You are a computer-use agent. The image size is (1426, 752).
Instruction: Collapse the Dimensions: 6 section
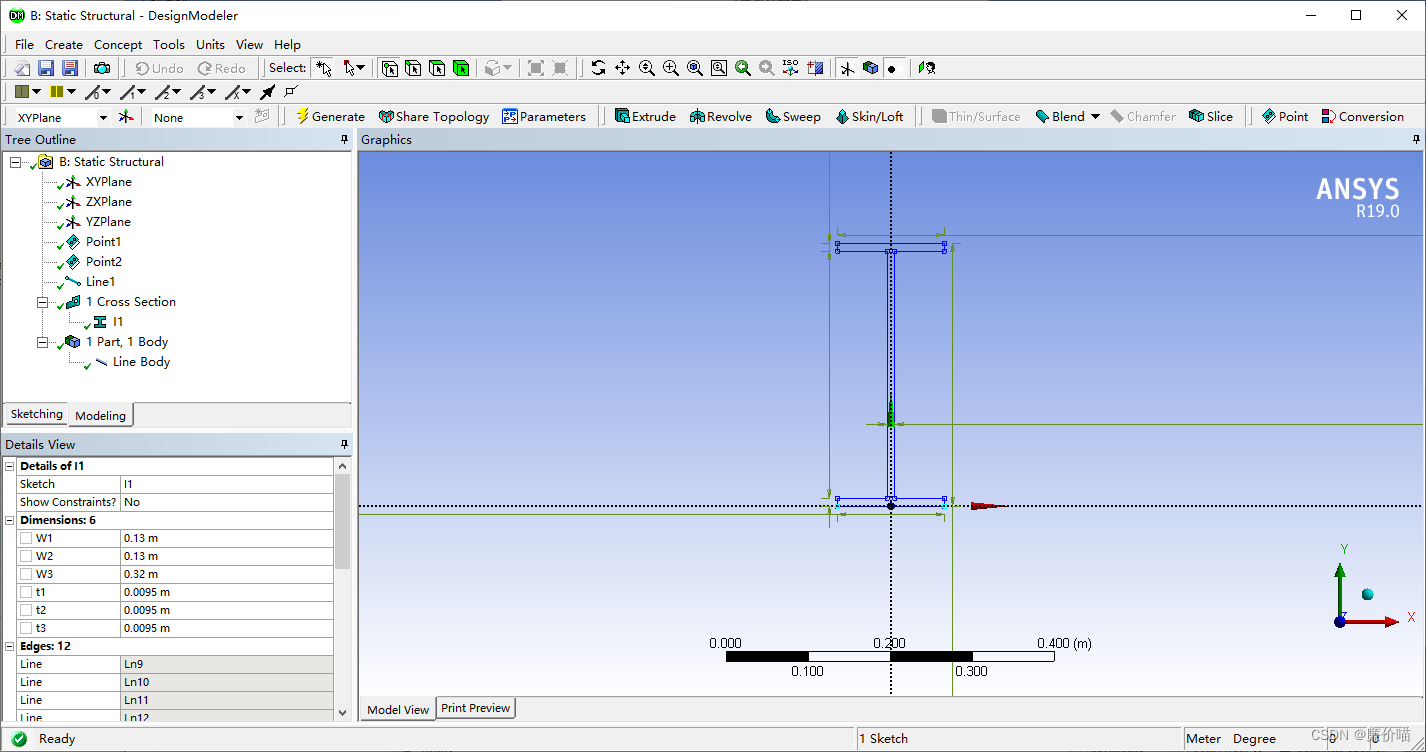pos(10,520)
